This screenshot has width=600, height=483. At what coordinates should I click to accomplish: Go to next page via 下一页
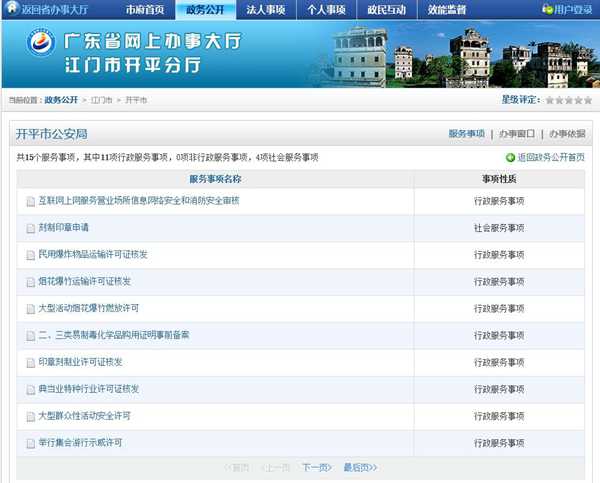(x=316, y=467)
